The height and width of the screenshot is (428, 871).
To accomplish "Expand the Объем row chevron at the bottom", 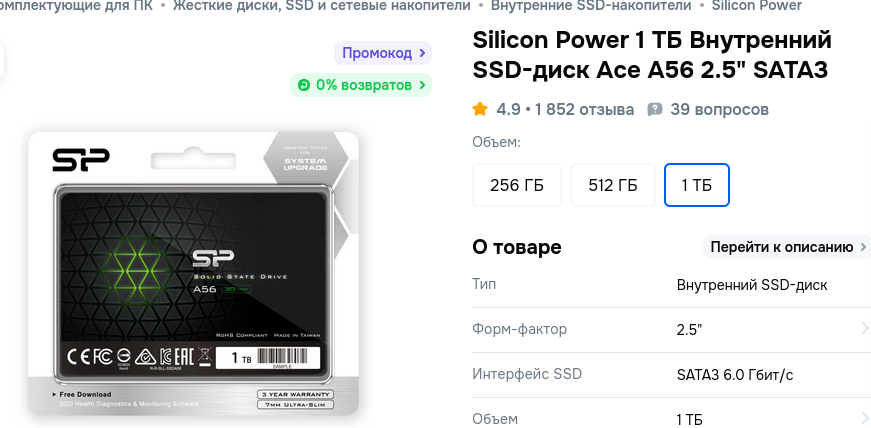I will coord(863,418).
